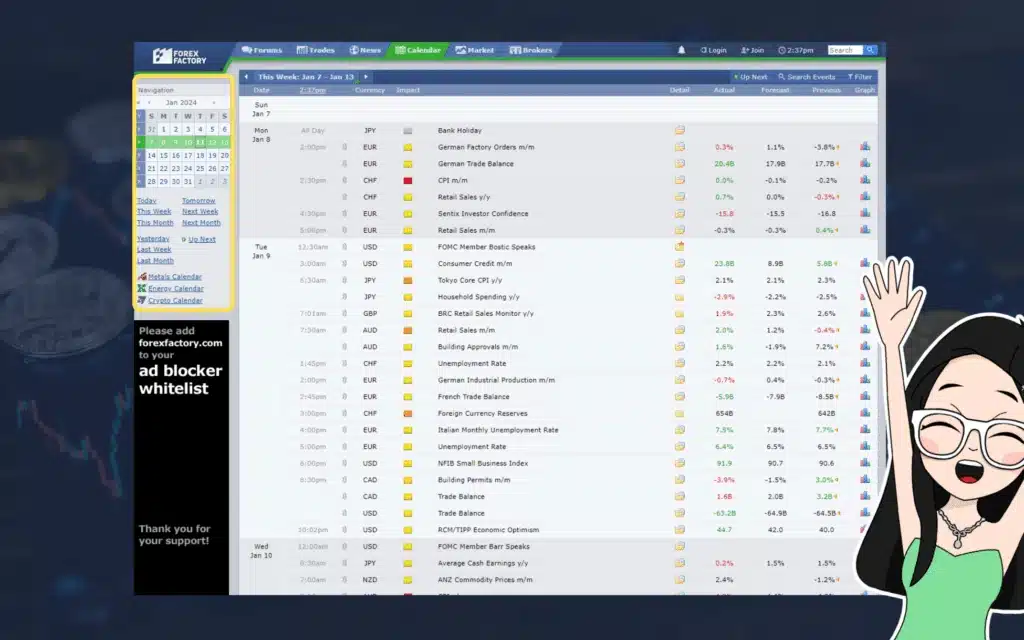Click into the Search input field

pos(845,50)
